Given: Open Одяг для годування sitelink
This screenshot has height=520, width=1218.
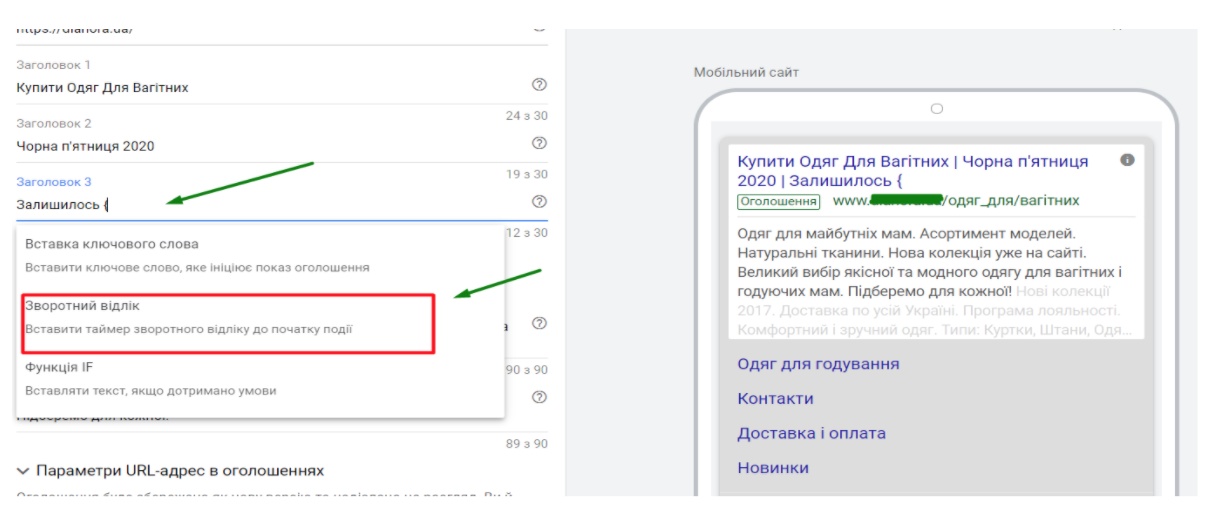Looking at the screenshot, I should pos(818,364).
